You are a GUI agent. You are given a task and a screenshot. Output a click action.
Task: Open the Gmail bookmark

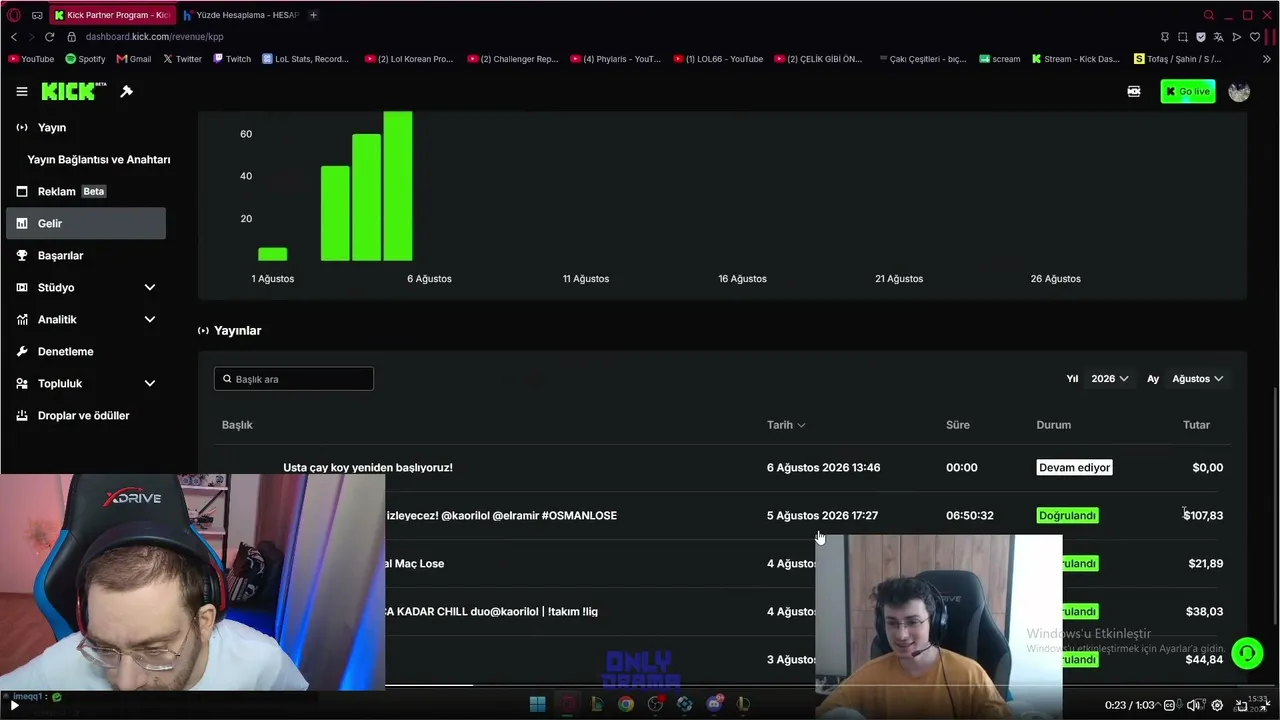pyautogui.click(x=134, y=59)
